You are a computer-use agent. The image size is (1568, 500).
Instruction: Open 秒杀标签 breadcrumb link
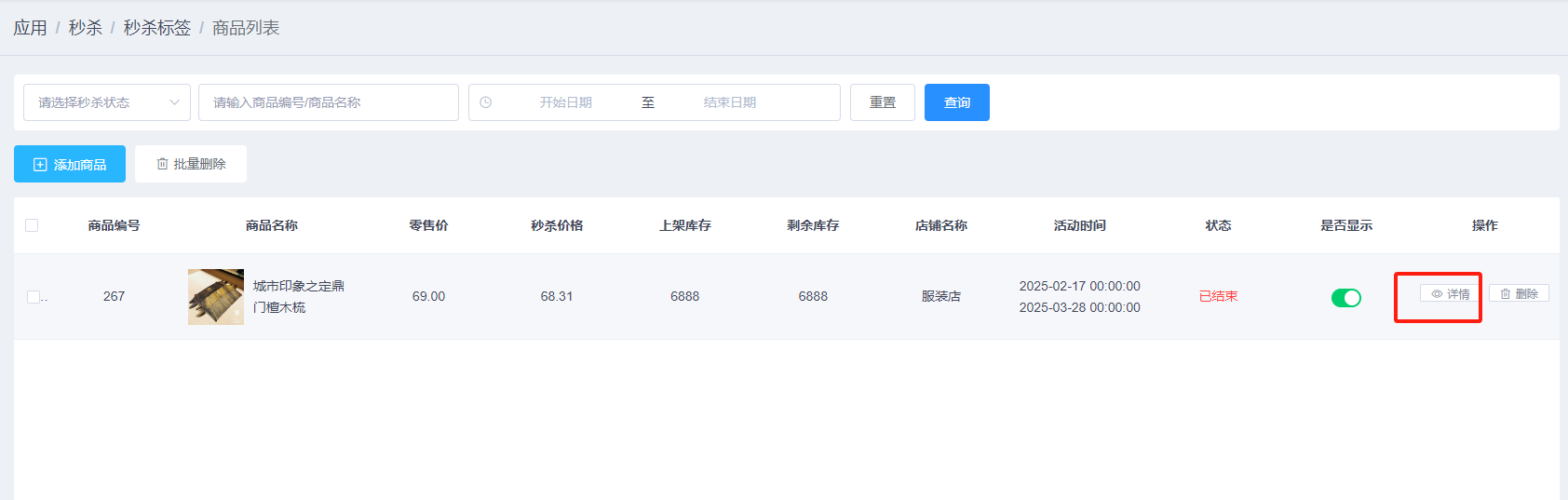(156, 28)
